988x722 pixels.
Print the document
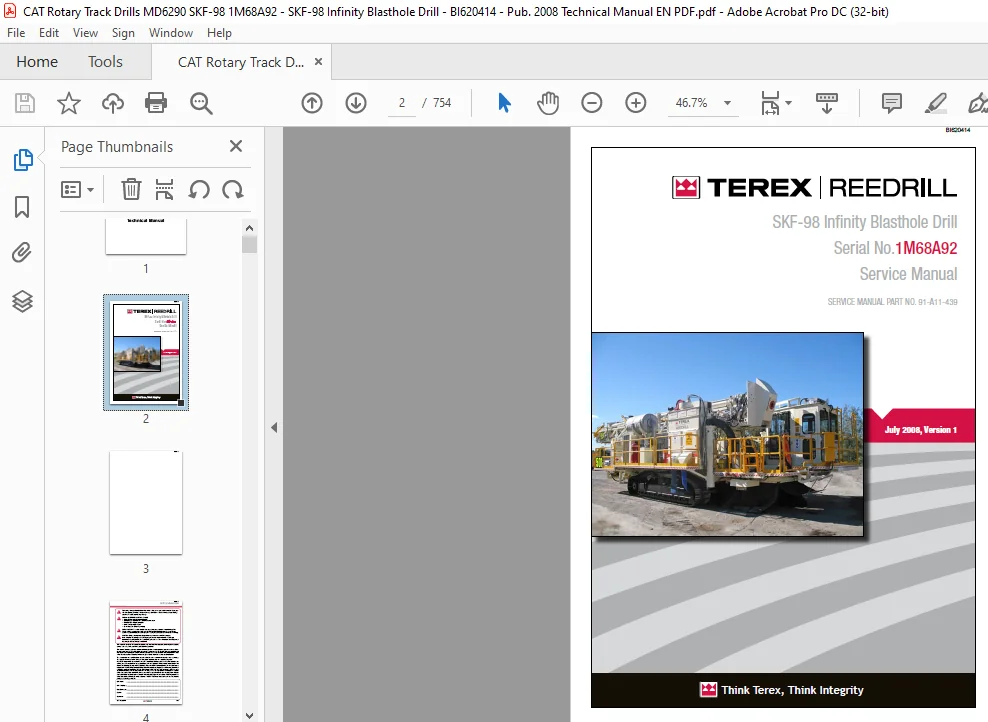click(156, 103)
